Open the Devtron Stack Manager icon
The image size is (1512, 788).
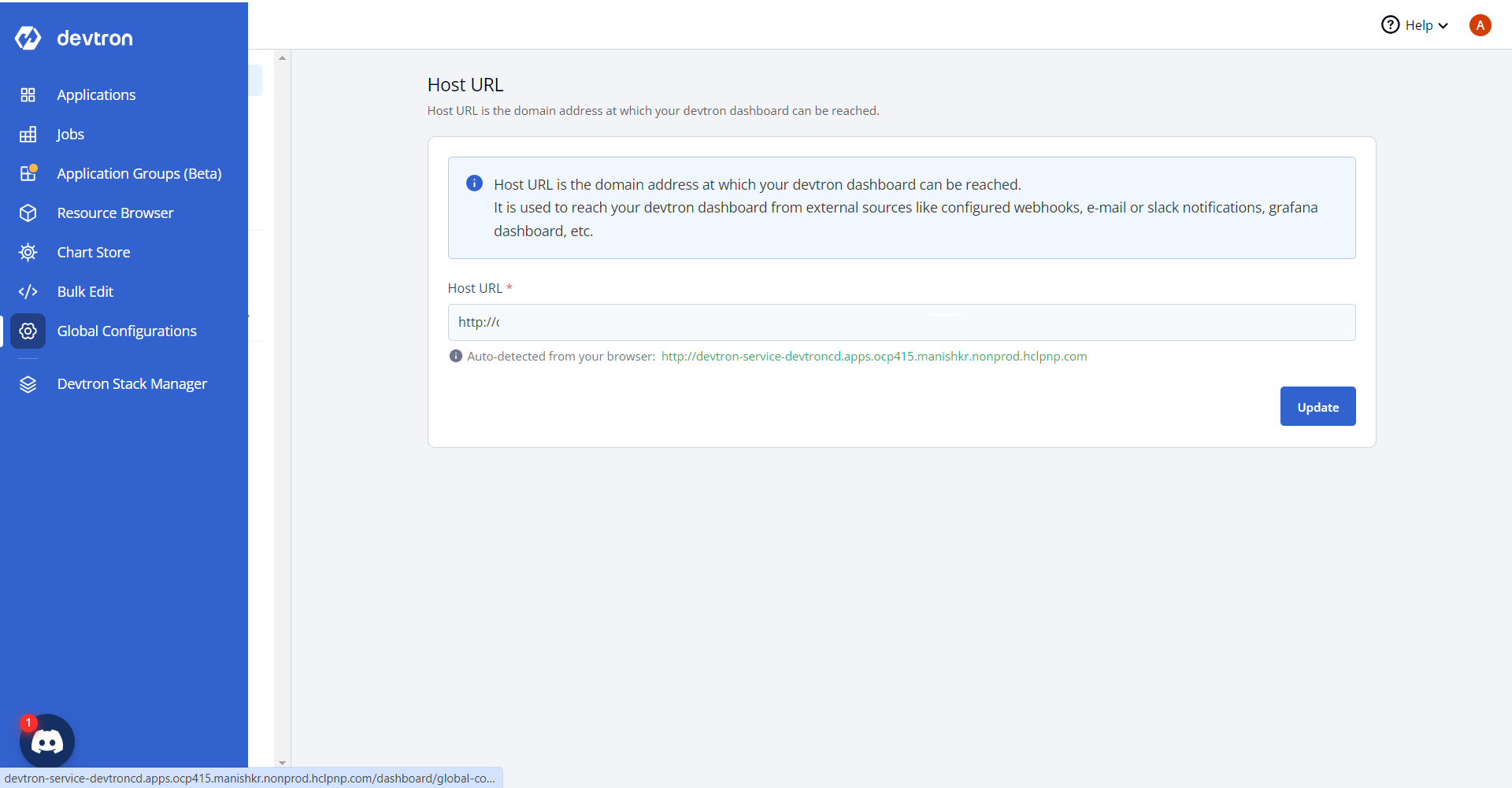point(28,384)
